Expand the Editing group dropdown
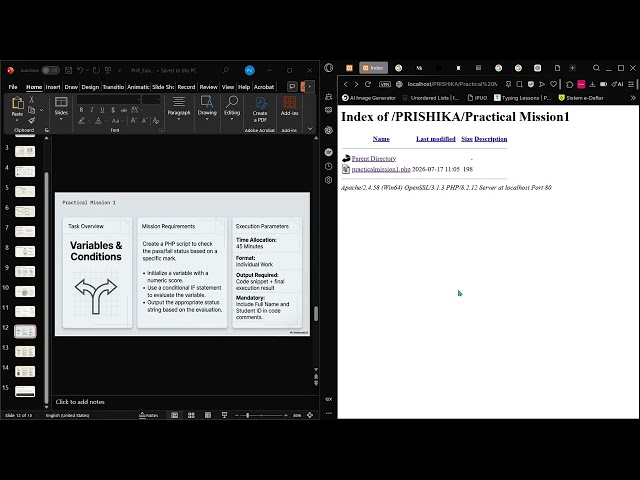Image resolution: width=640 pixels, height=480 pixels. (231, 119)
